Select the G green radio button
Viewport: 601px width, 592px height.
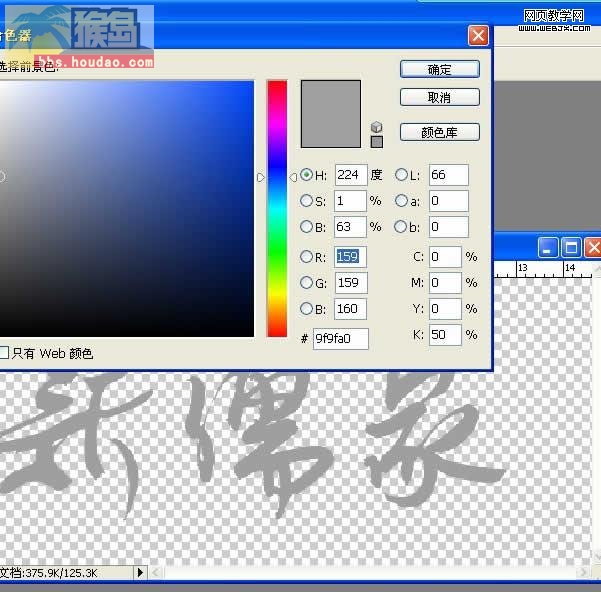pyautogui.click(x=306, y=282)
